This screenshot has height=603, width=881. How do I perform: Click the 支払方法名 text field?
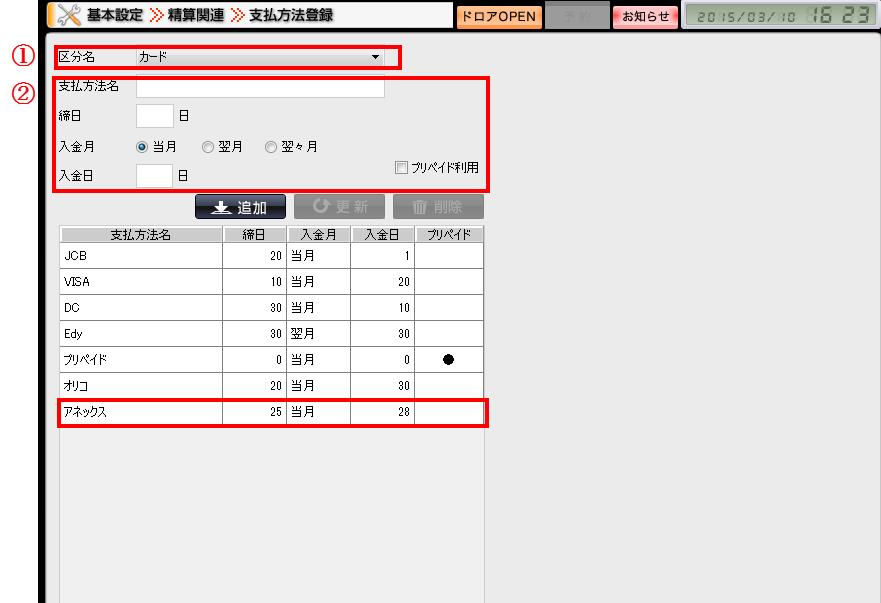(x=260, y=87)
